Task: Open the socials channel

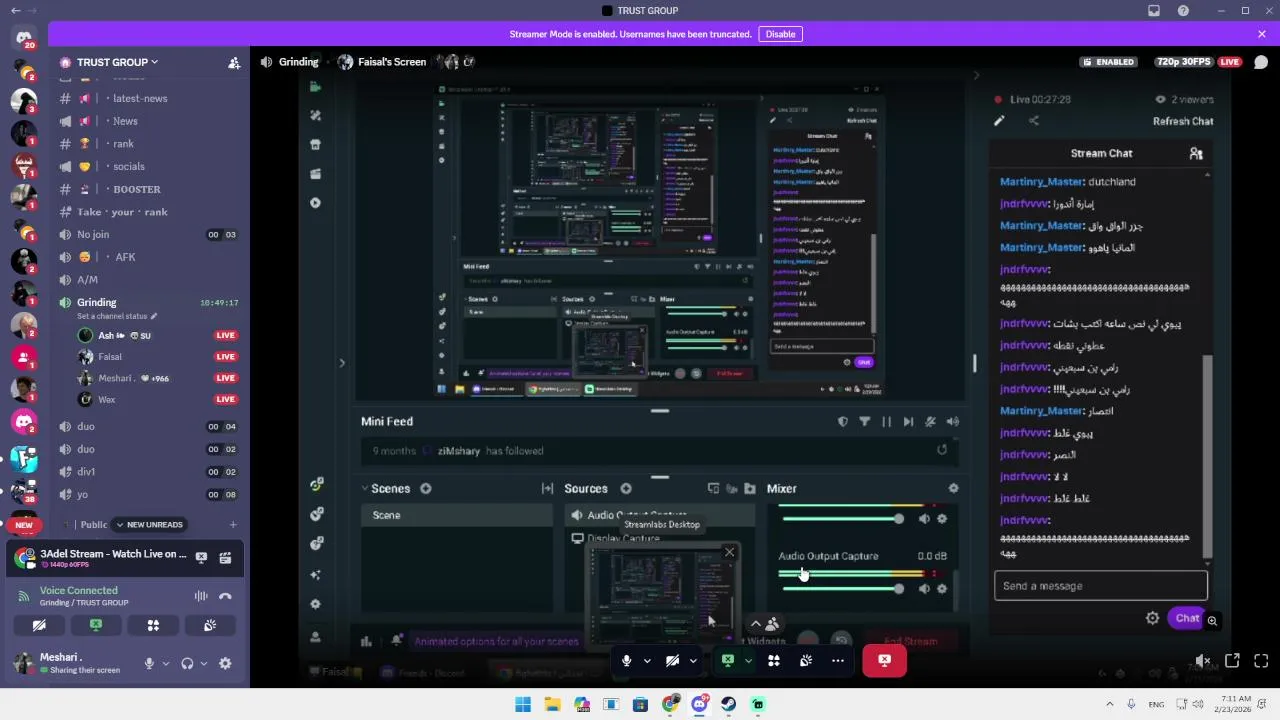Action: click(x=129, y=166)
